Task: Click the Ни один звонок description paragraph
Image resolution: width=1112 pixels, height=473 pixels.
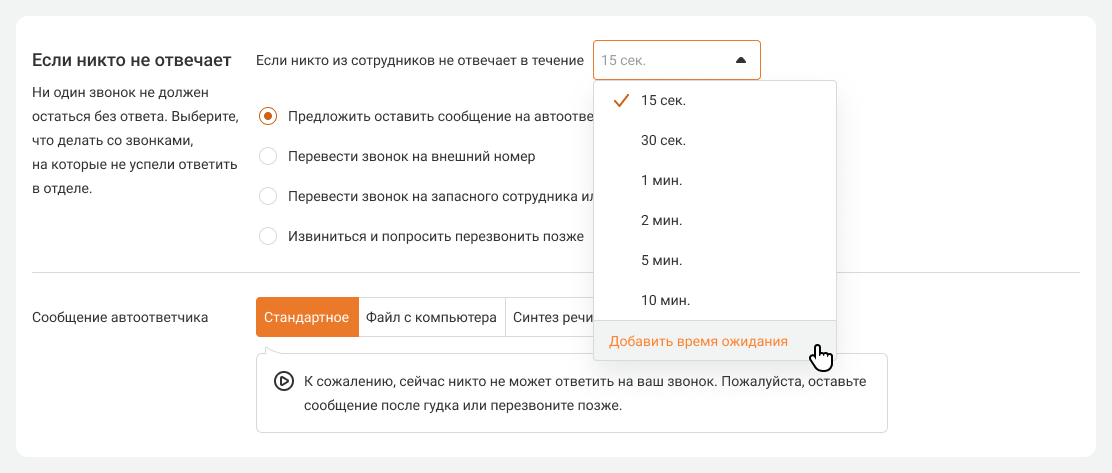Action: [x=135, y=140]
